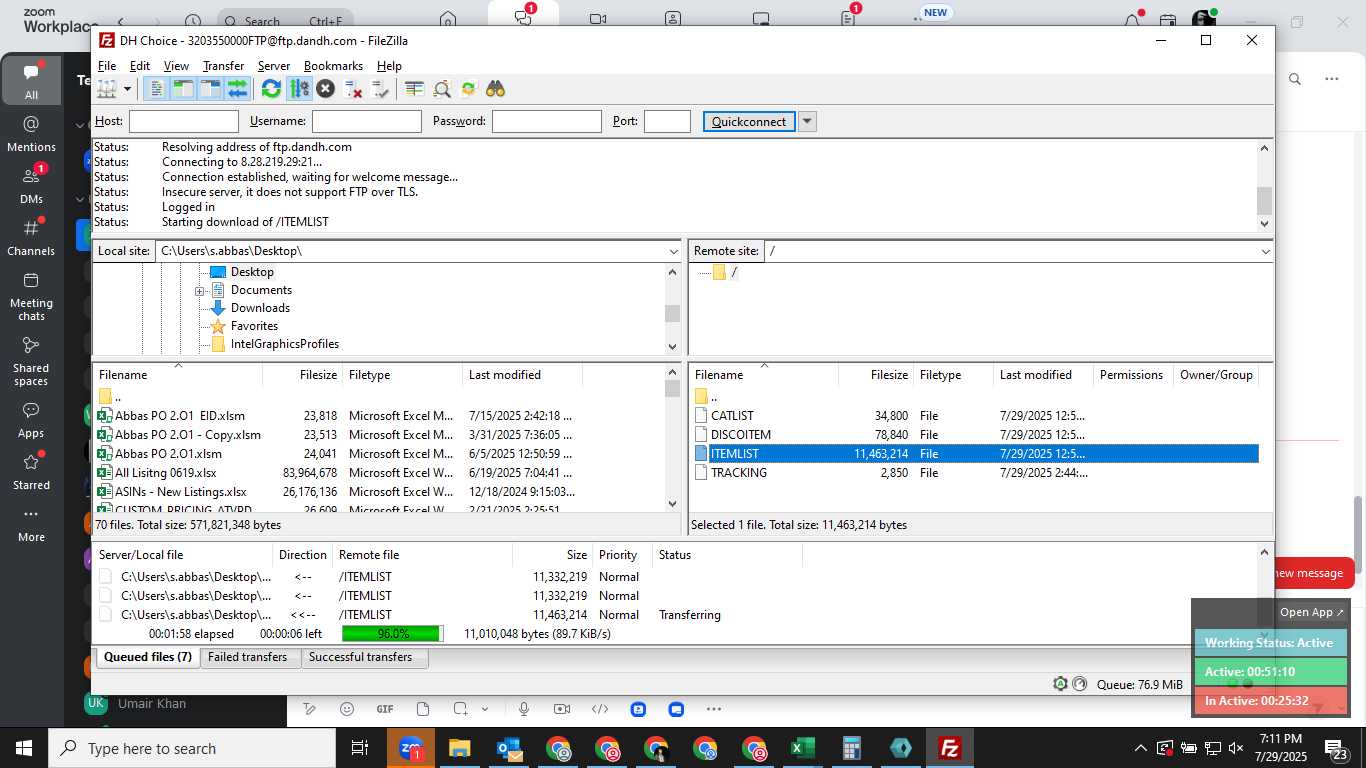1366x768 pixels.
Task: Search remote files with binoculars icon
Action: tap(495, 89)
